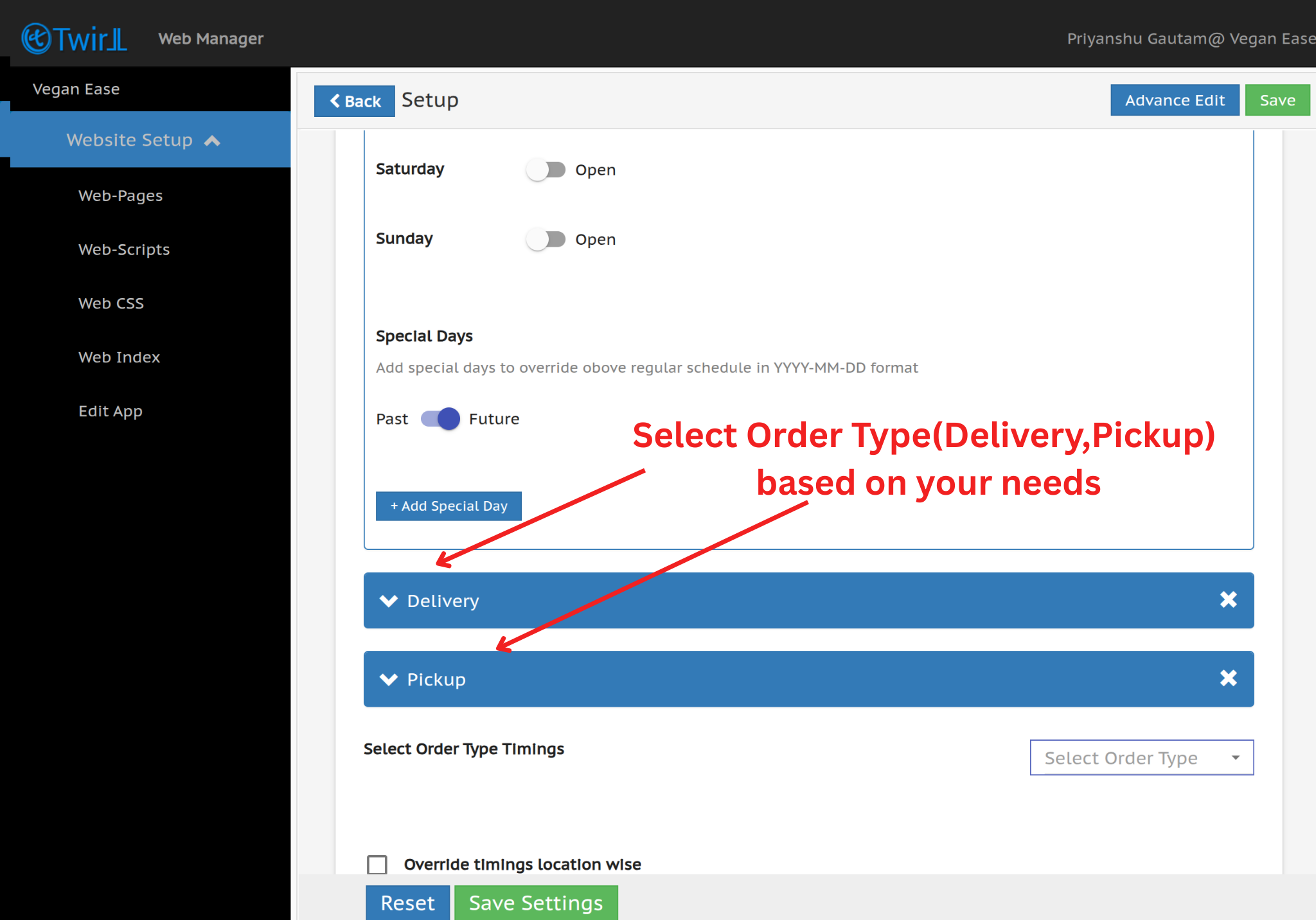
Task: Click the Back arrow button
Action: pyautogui.click(x=354, y=101)
